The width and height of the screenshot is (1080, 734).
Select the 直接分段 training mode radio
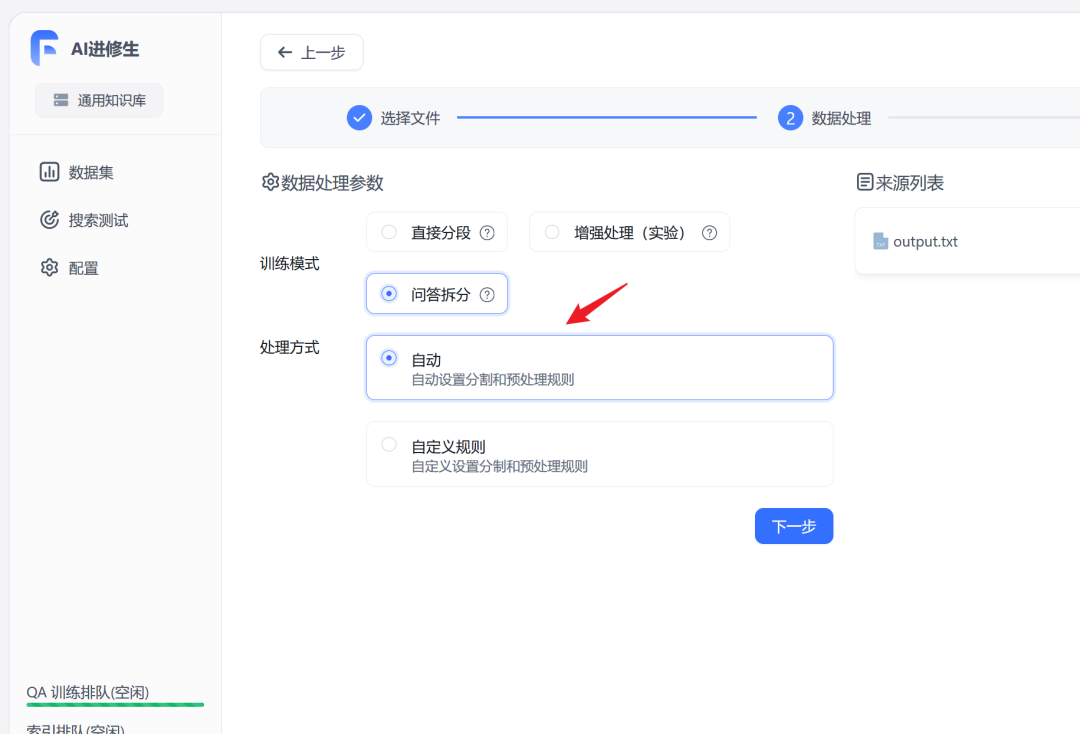point(389,232)
